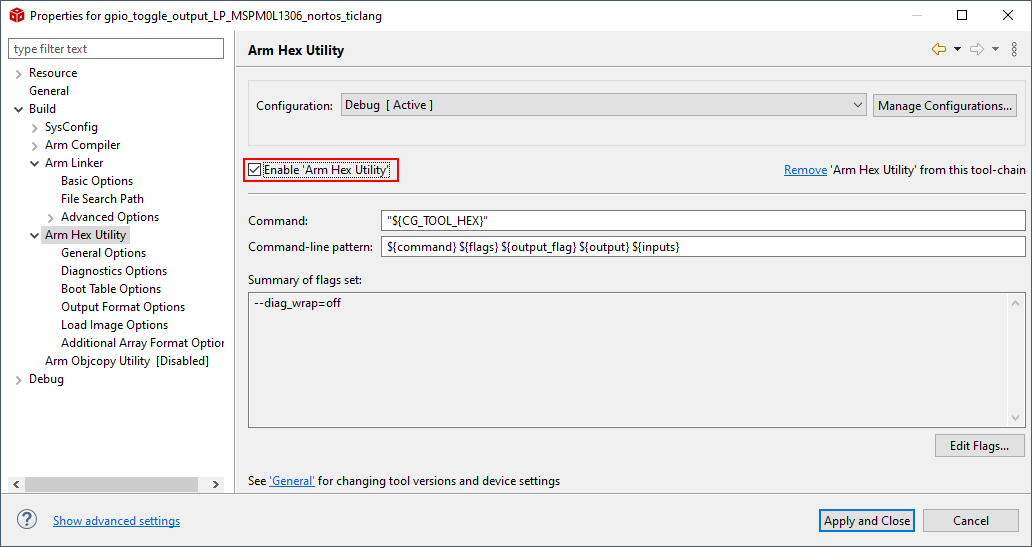Select Output Format Options in tree
This screenshot has height=547, width=1032.
pyautogui.click(x=122, y=307)
